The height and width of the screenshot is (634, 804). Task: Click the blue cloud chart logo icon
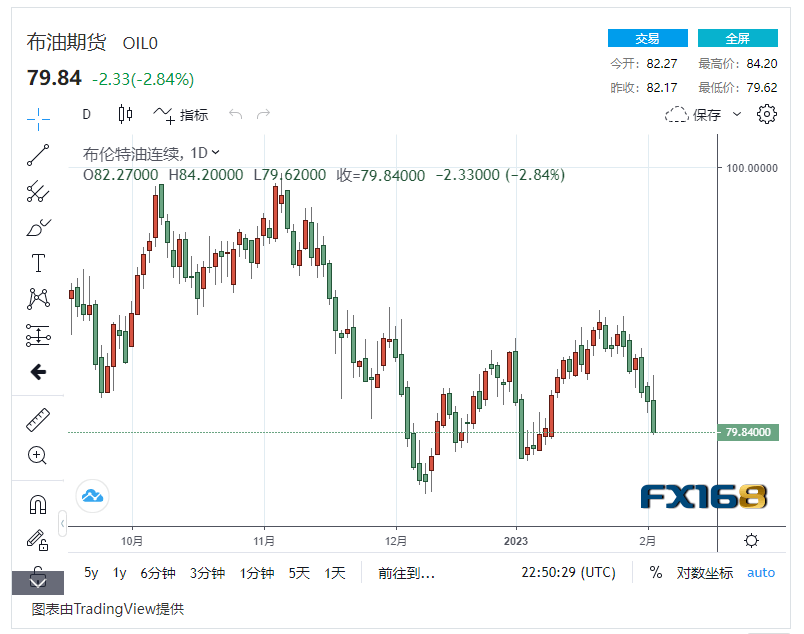(92, 496)
